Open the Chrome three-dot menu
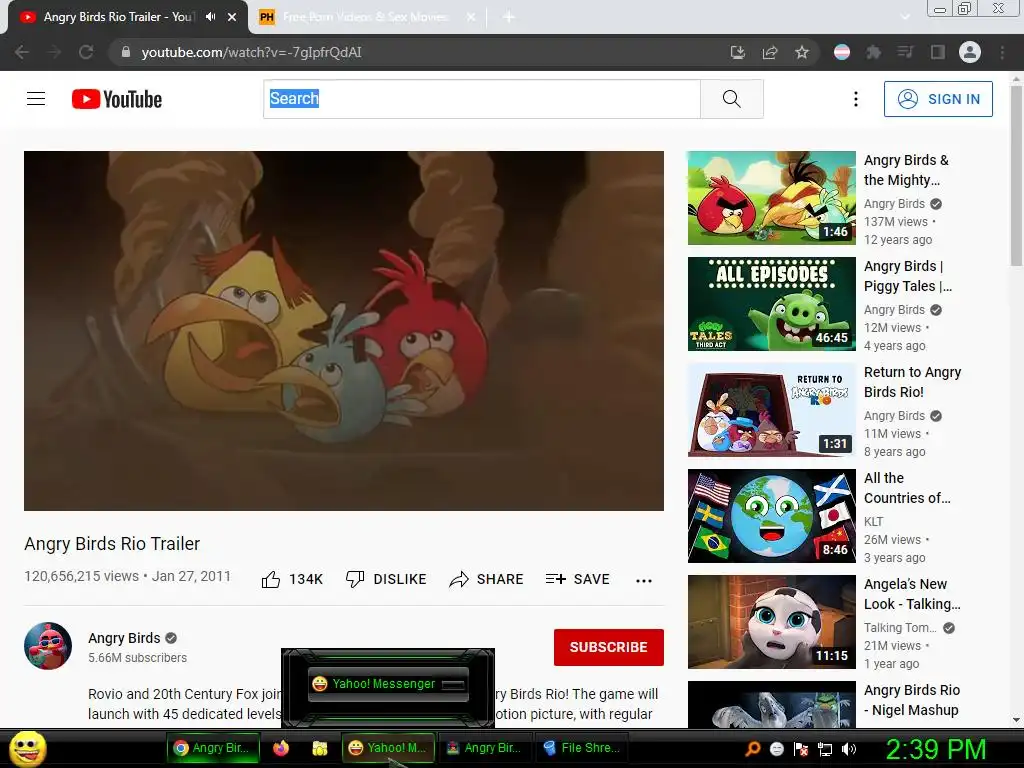The image size is (1024, 768). 1002,52
